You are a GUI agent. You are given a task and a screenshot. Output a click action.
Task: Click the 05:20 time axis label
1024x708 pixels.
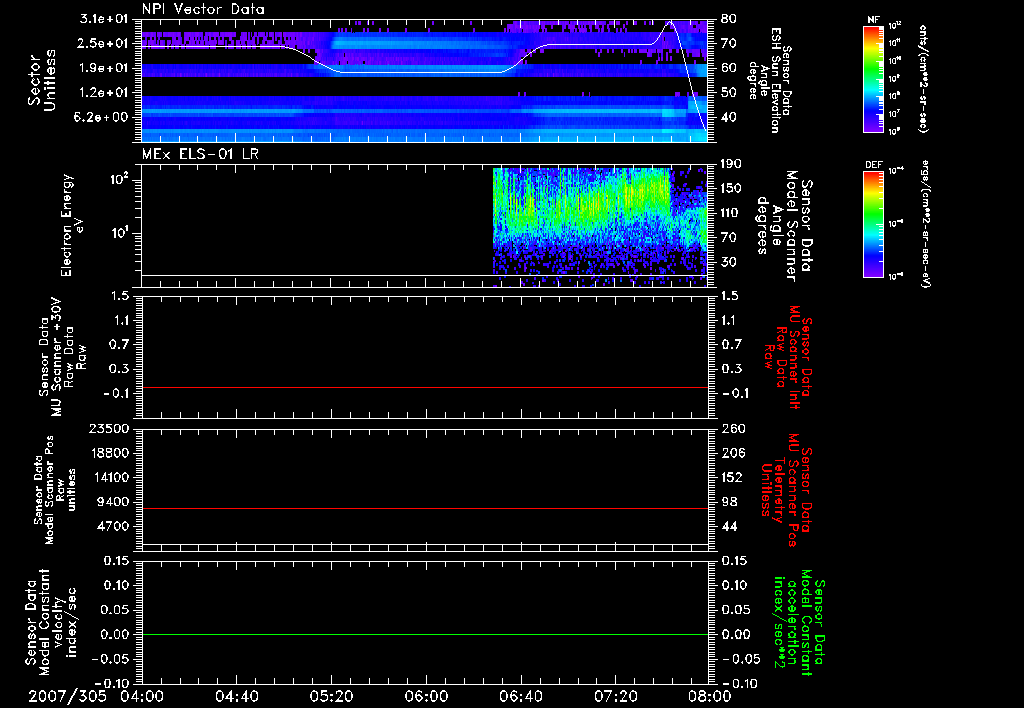point(331,695)
